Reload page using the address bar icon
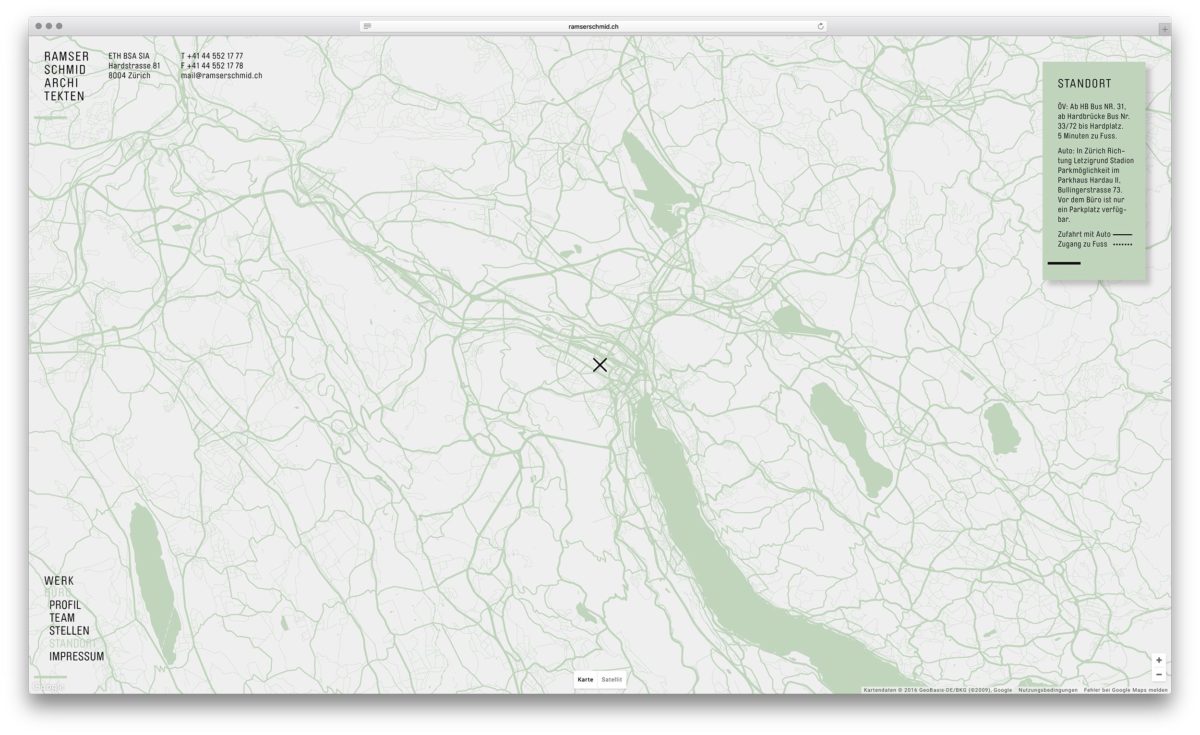This screenshot has width=1200, height=735. (x=820, y=26)
